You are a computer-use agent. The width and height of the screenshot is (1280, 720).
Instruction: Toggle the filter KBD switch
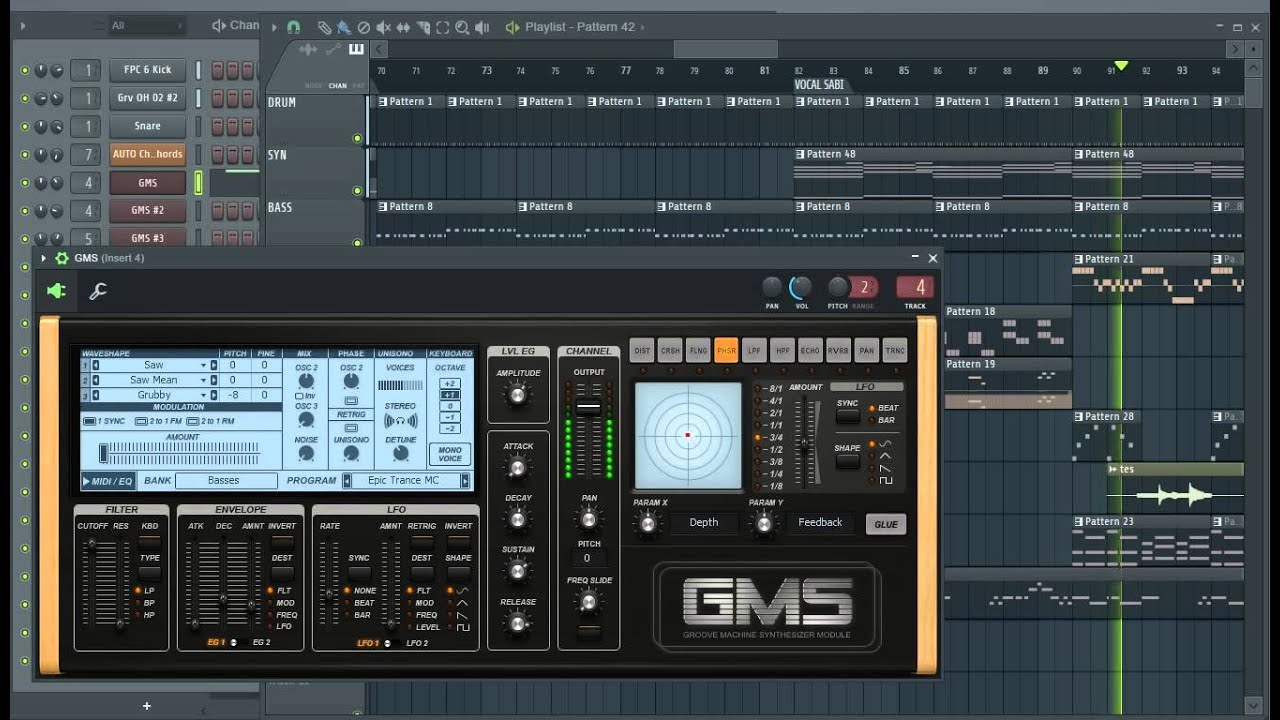coord(149,542)
